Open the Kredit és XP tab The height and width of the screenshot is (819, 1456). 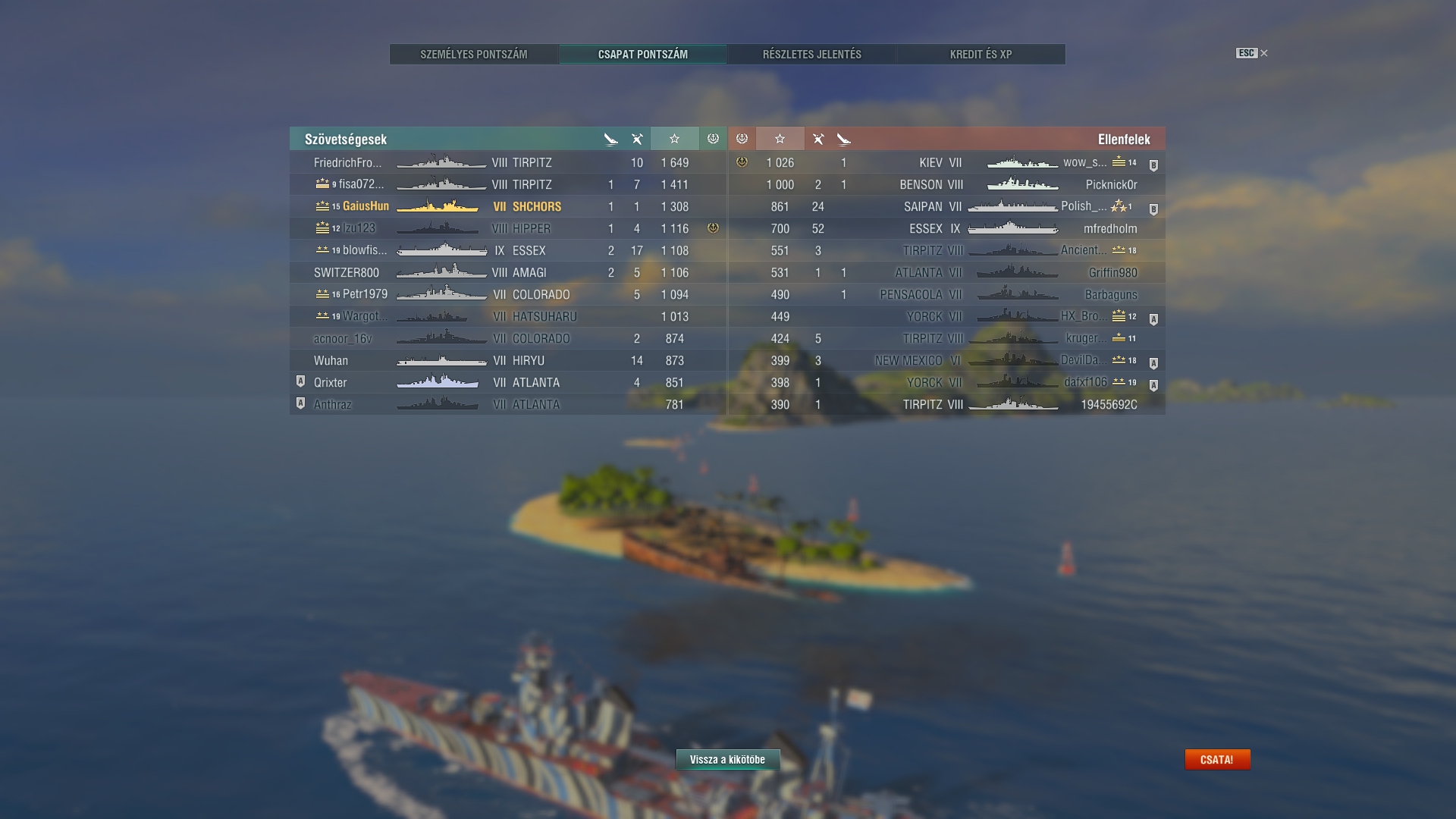click(981, 54)
